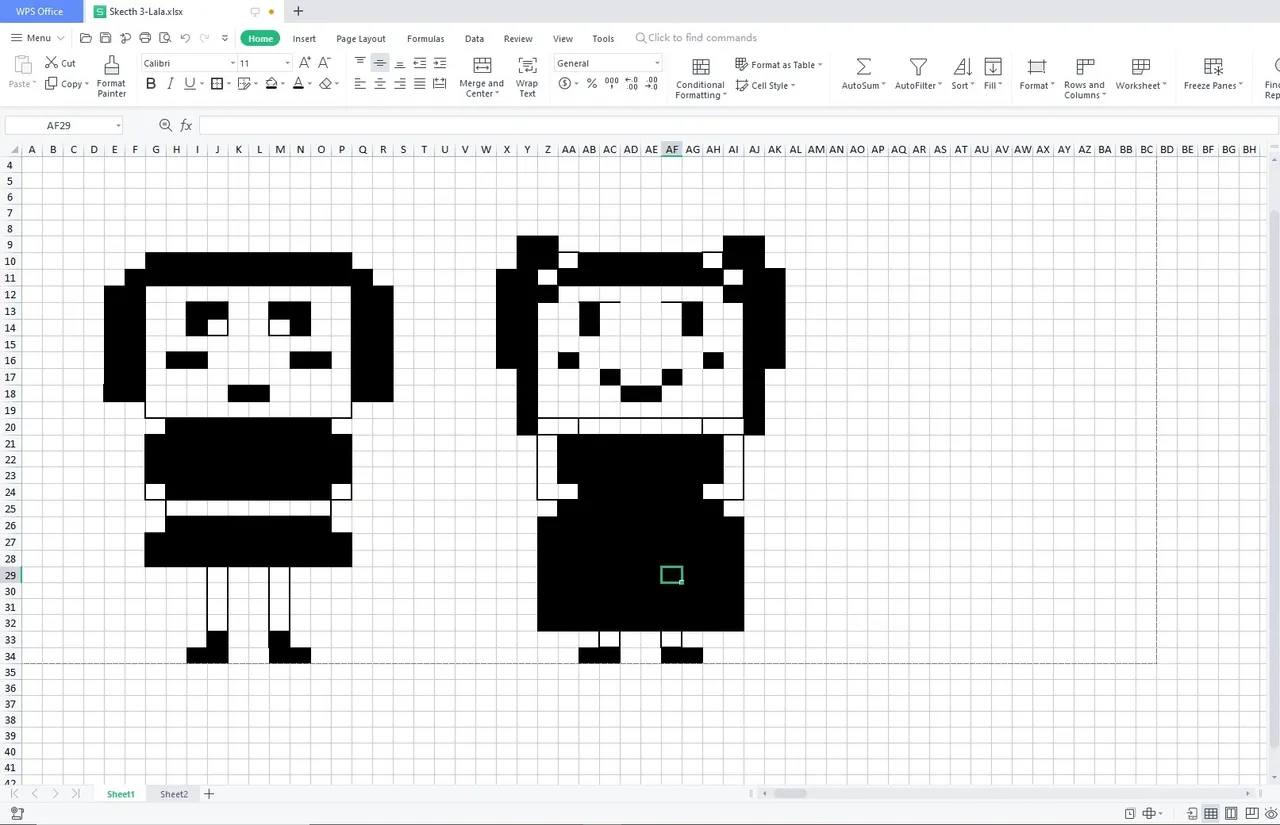Image resolution: width=1280 pixels, height=825 pixels.
Task: Toggle center horizontal alignment
Action: 380,84
